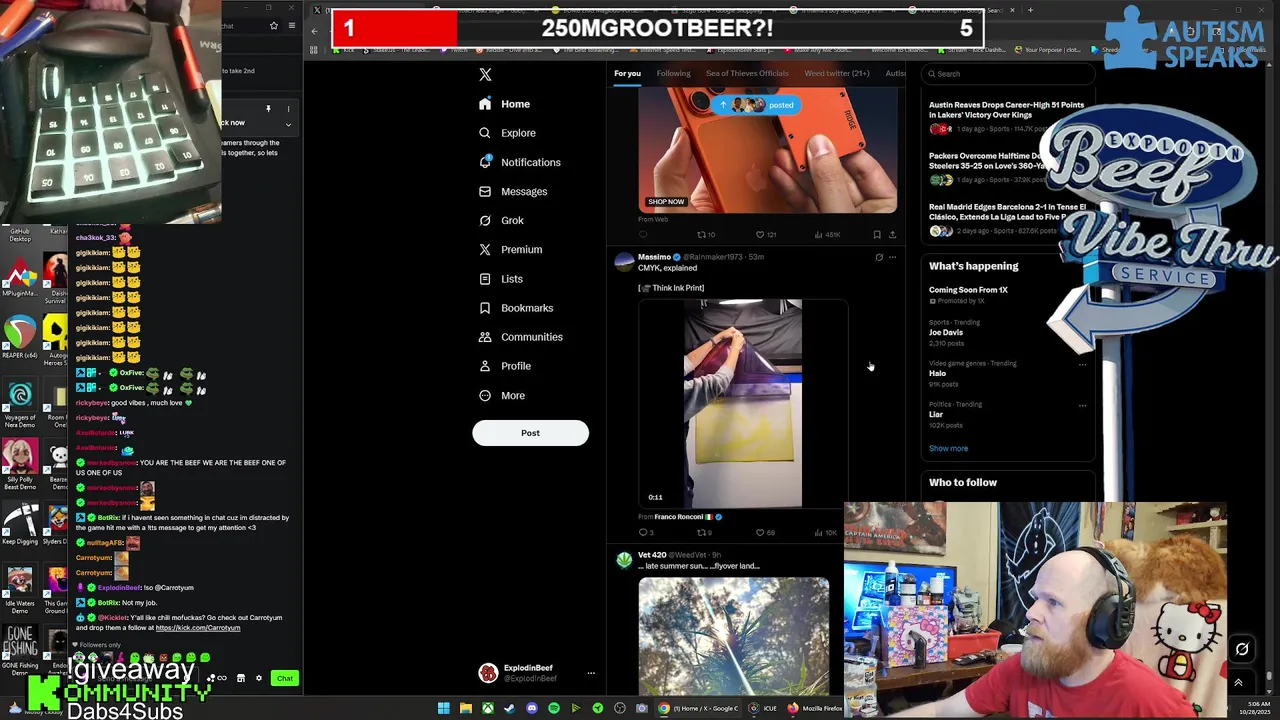Open Windows Start menu
1280x720 pixels.
tap(443, 708)
